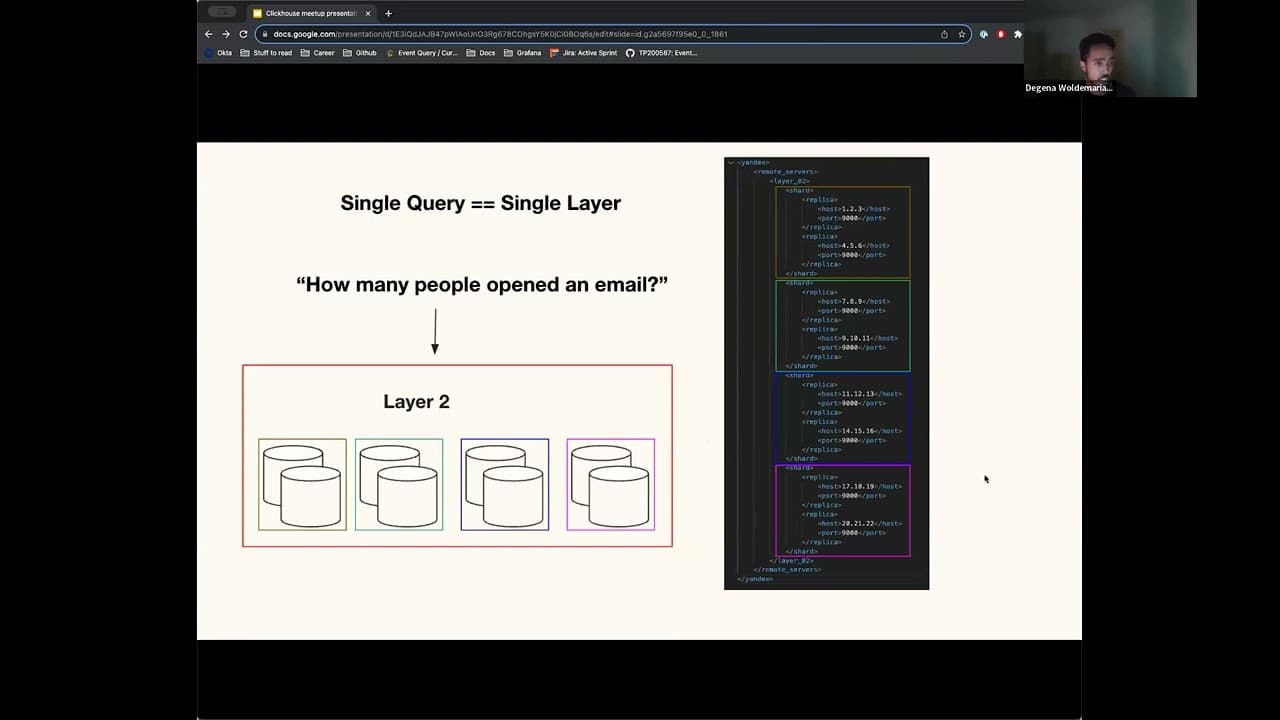Click host 17.18.19 in the XML config
Viewport: 1280px width, 720px height.
(x=860, y=486)
